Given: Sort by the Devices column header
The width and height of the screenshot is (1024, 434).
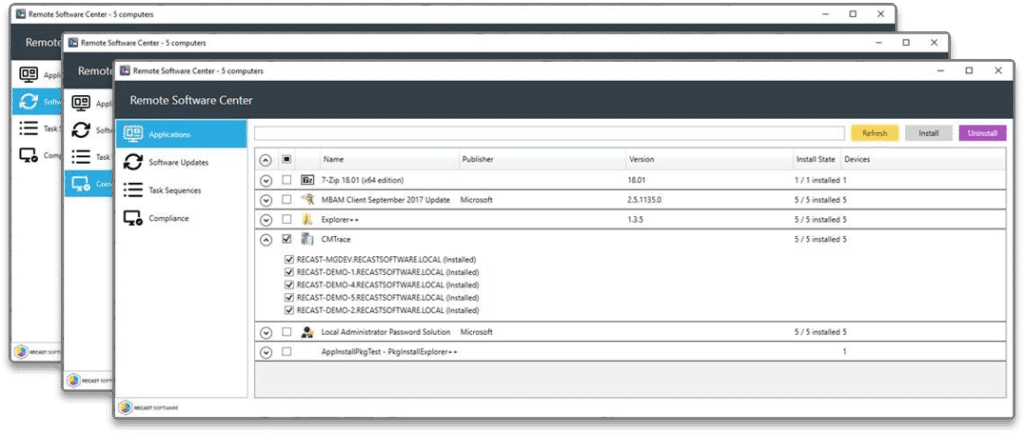Looking at the screenshot, I should (x=856, y=159).
